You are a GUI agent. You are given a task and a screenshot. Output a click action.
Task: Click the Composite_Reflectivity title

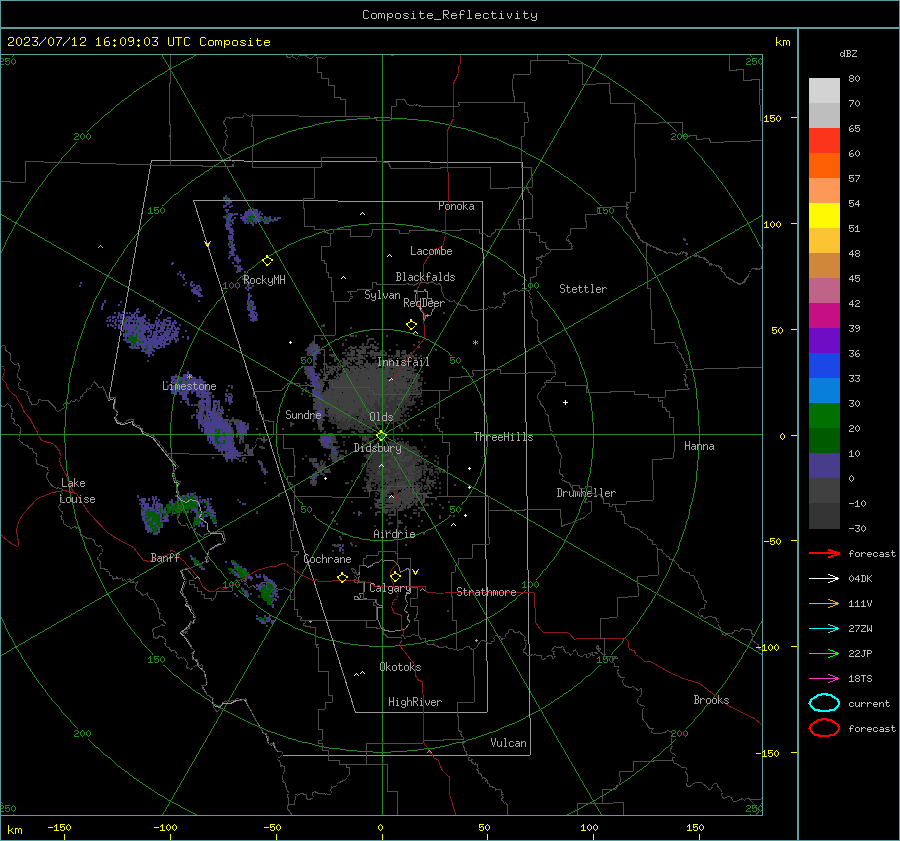click(450, 15)
